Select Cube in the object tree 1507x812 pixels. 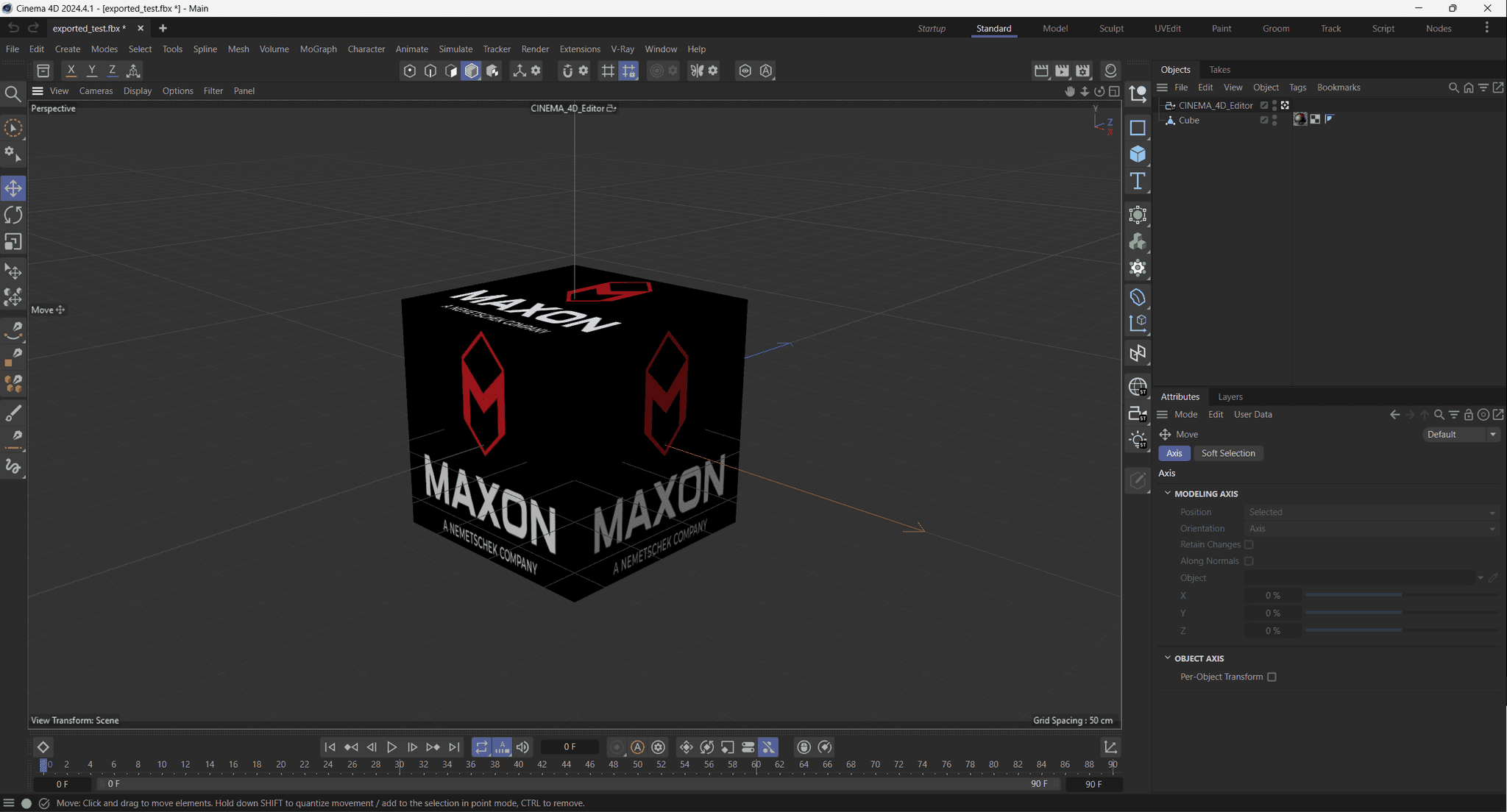click(x=1189, y=121)
